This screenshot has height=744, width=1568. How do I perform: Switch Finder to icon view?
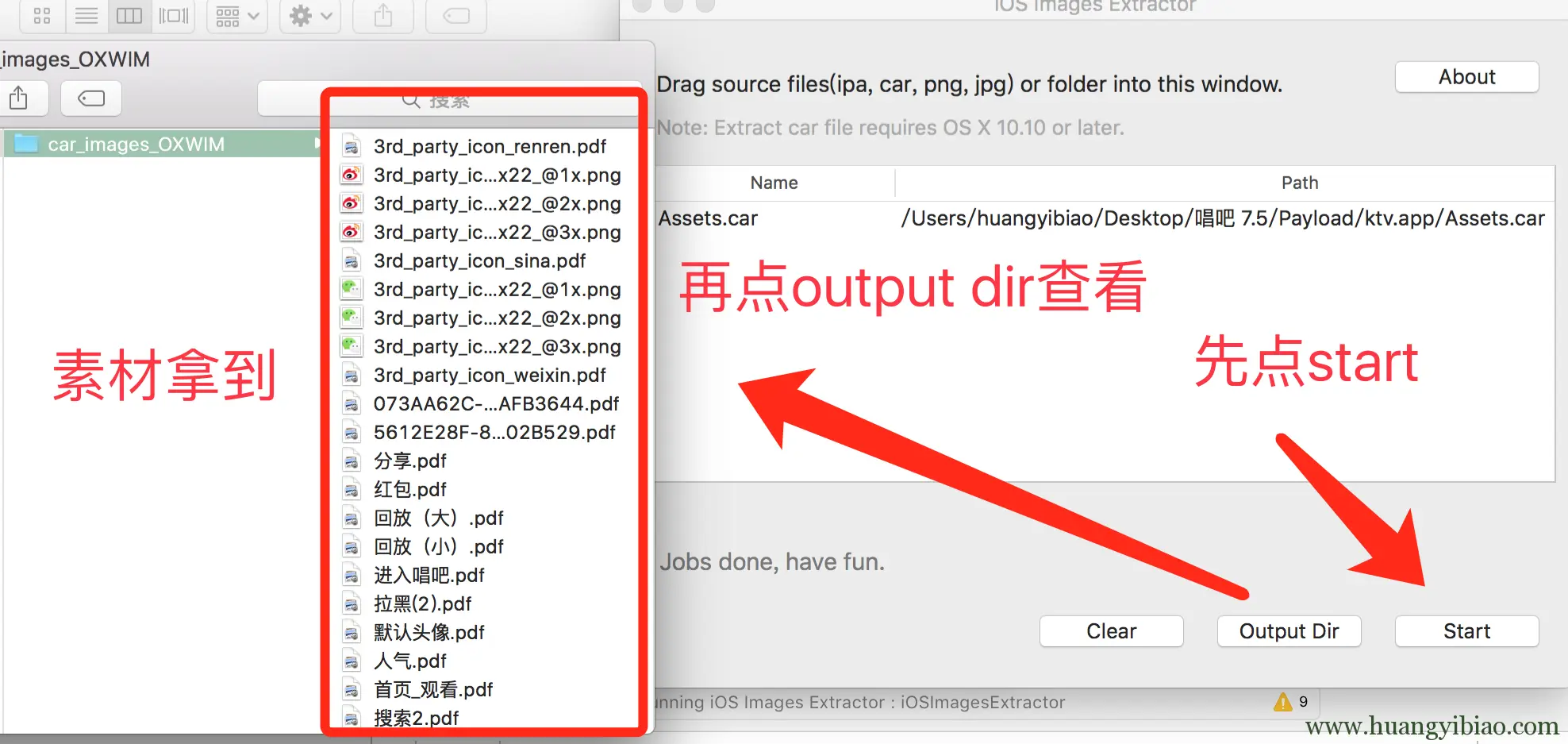coord(42,15)
